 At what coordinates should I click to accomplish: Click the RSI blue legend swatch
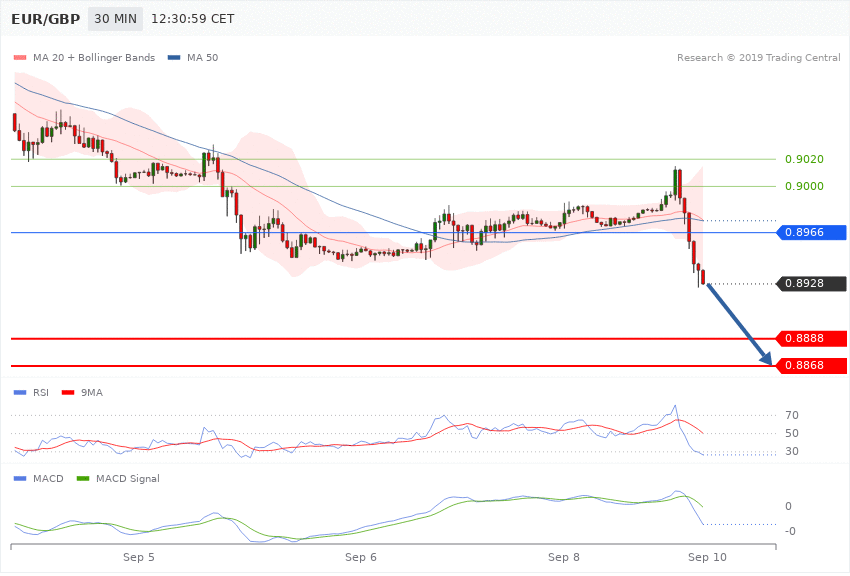[x=20, y=392]
